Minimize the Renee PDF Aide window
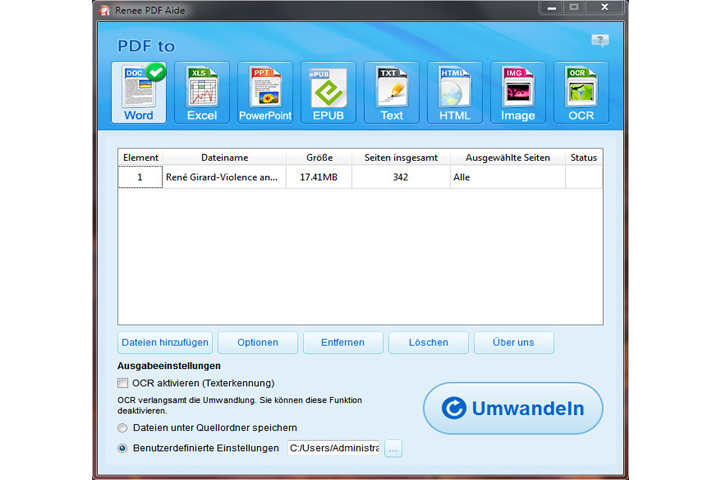This screenshot has width=720, height=480. [x=551, y=7]
